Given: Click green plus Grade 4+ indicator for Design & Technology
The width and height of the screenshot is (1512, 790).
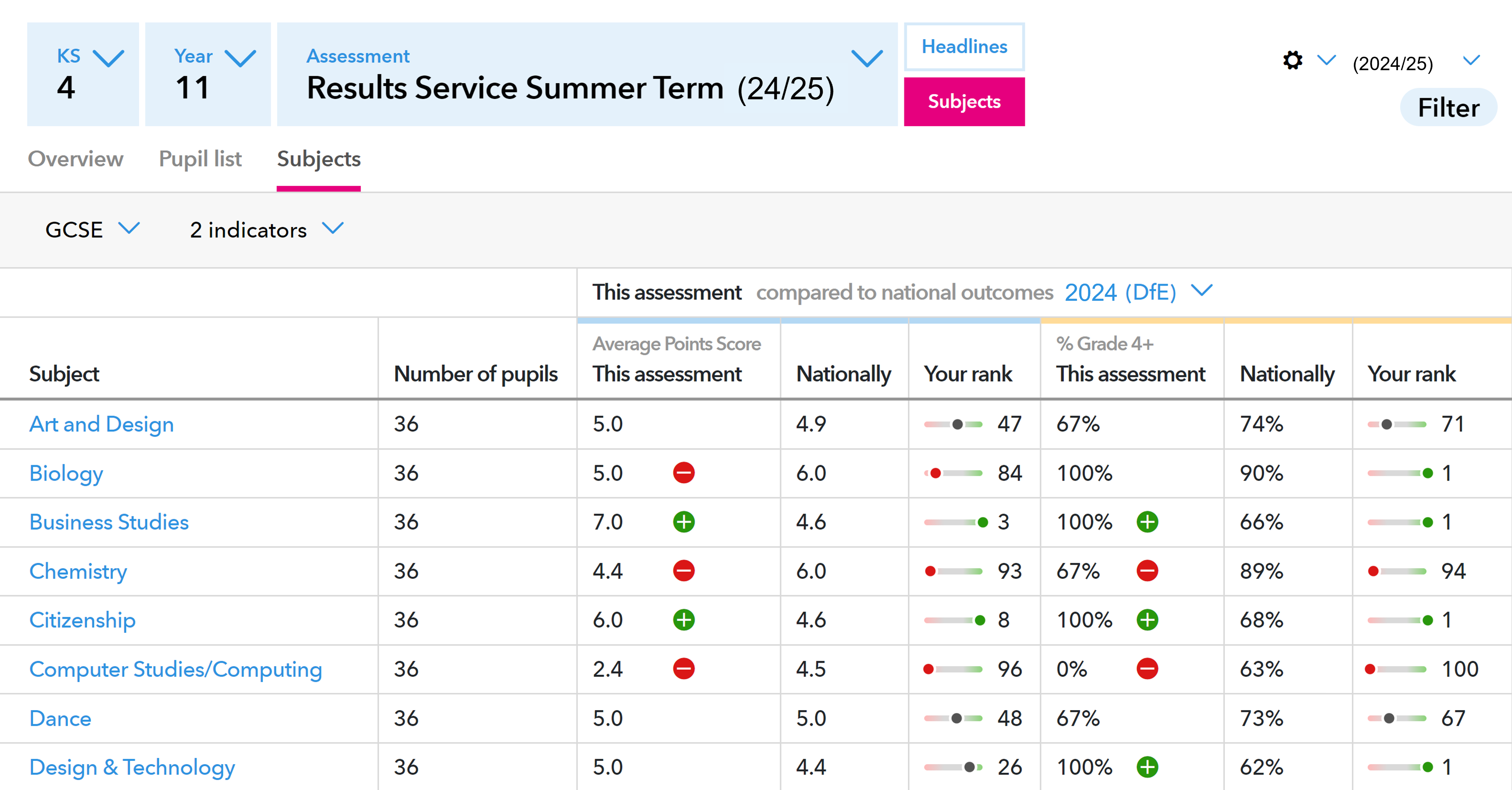Looking at the screenshot, I should tap(1148, 766).
